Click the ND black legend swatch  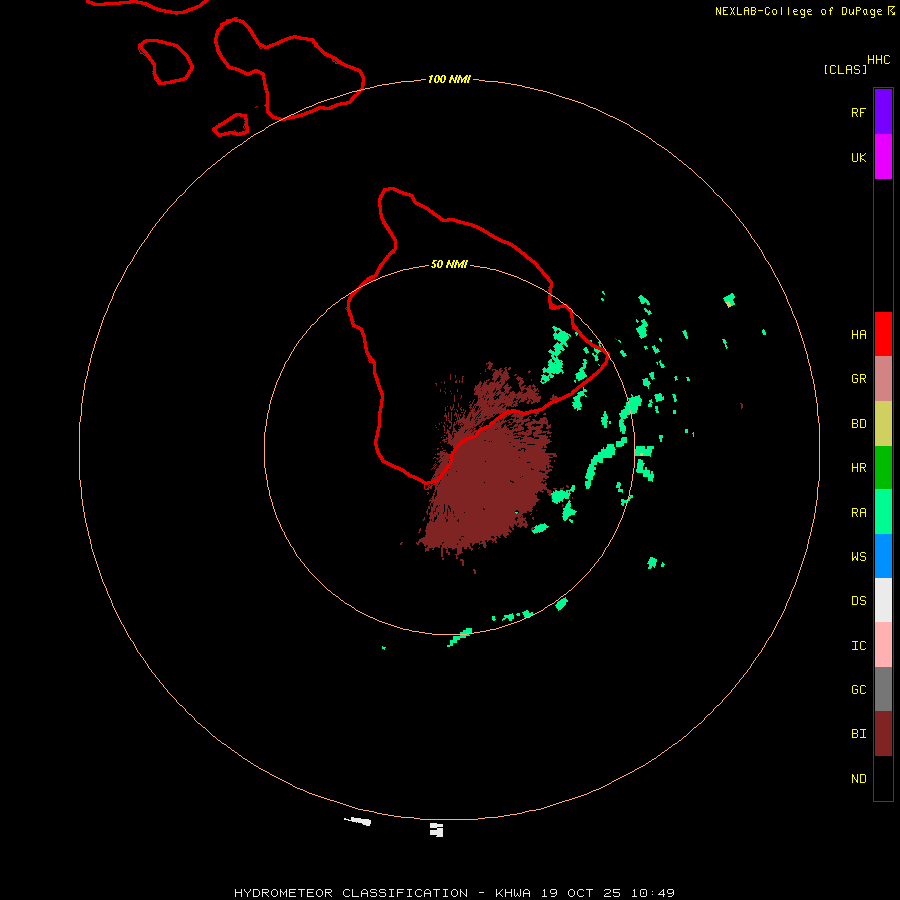(x=883, y=778)
